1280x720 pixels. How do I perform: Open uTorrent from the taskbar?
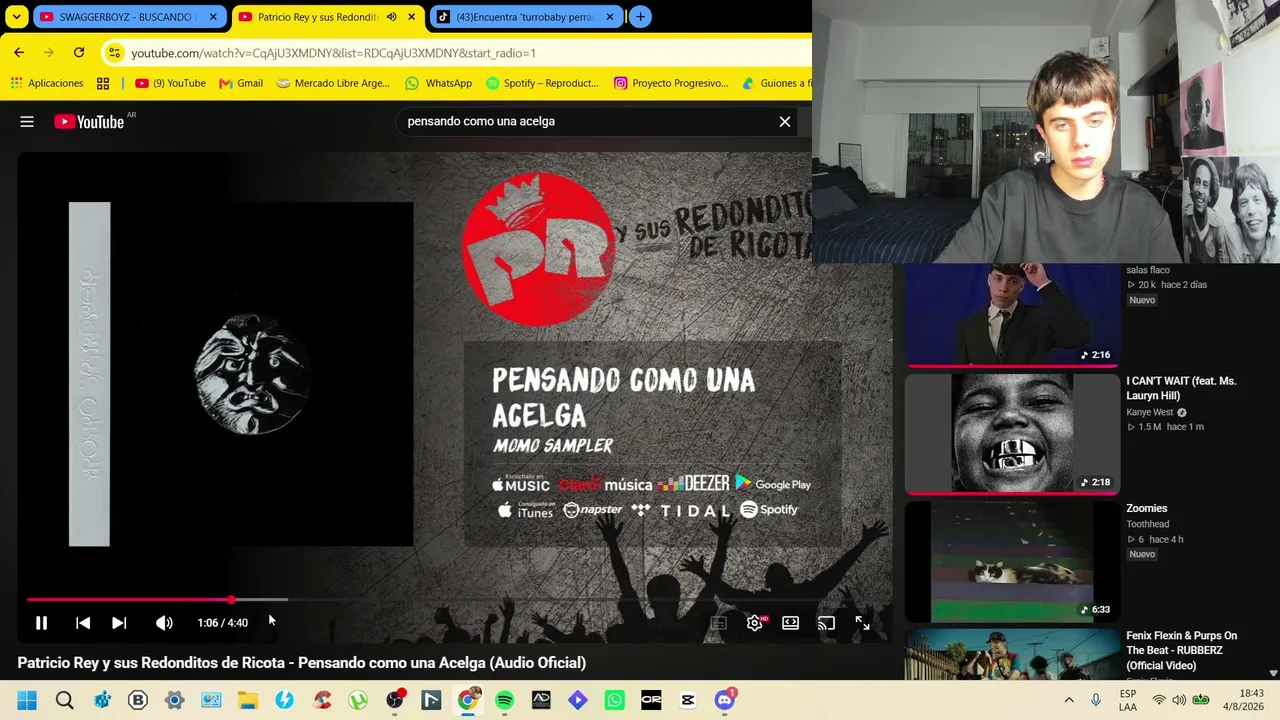358,700
